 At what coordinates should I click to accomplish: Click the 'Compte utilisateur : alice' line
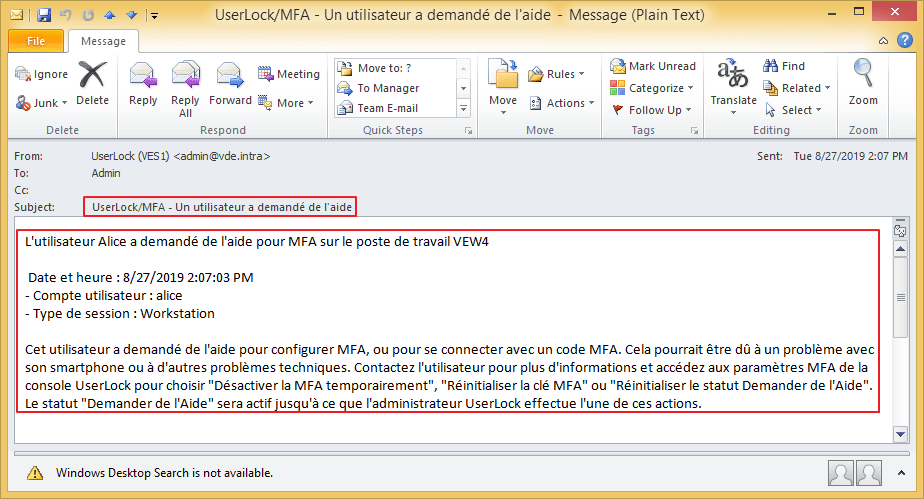coord(104,296)
